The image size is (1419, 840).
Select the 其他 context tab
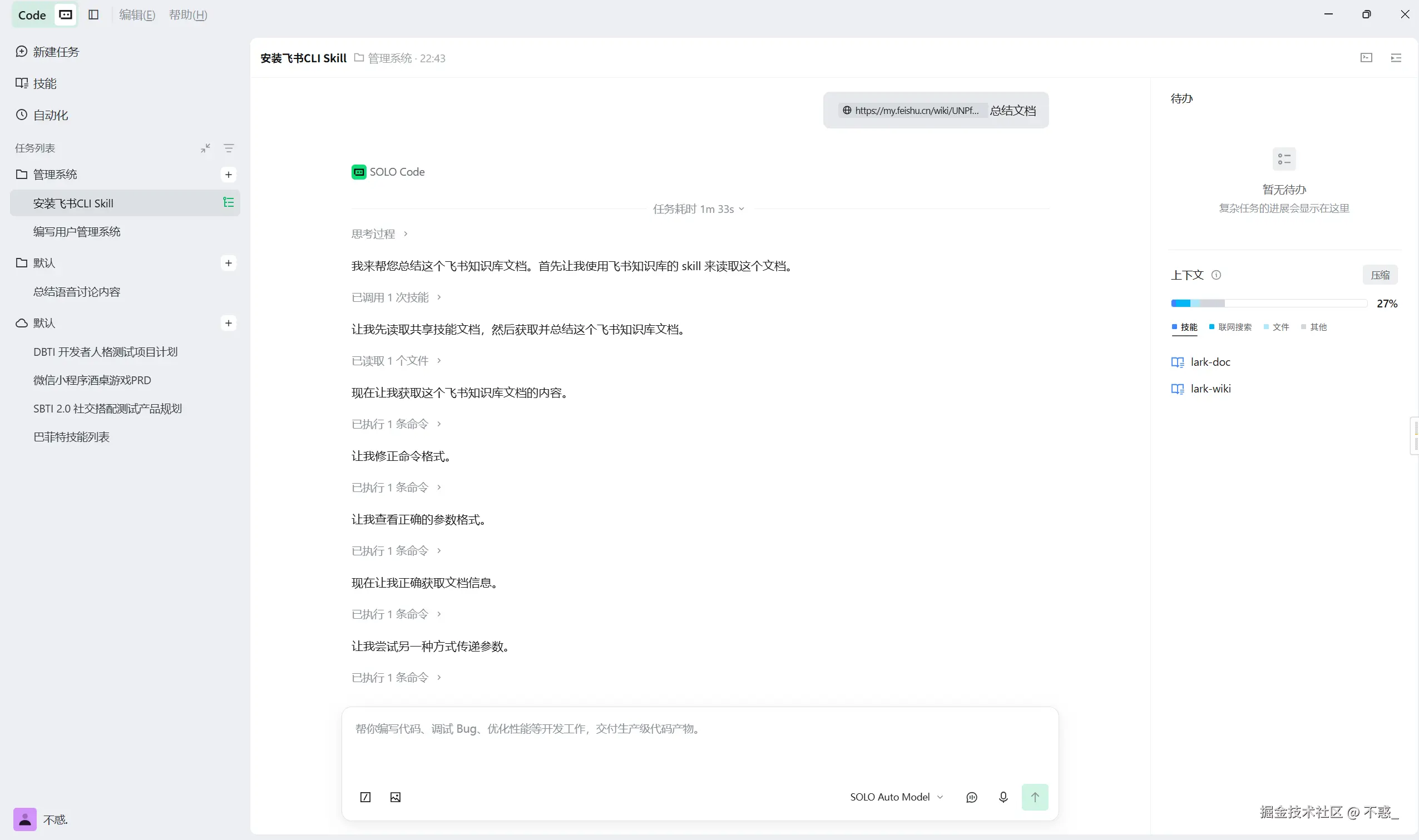tap(1314, 327)
